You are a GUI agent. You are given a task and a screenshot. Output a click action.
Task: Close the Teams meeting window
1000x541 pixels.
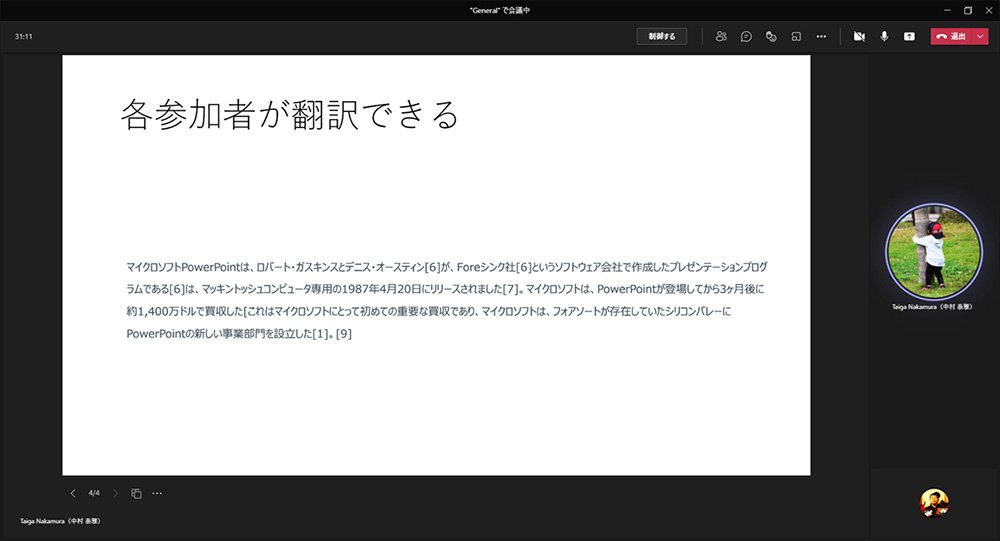tap(989, 10)
